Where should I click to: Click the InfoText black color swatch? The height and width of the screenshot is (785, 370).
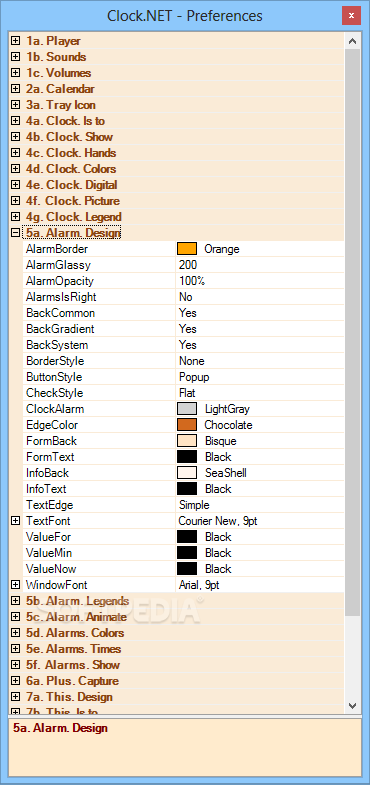point(187,489)
